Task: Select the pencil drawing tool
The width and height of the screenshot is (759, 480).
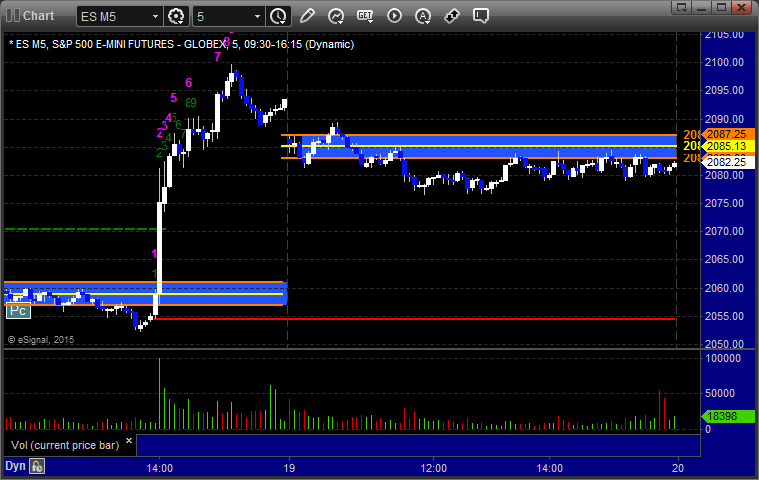Action: [307, 16]
